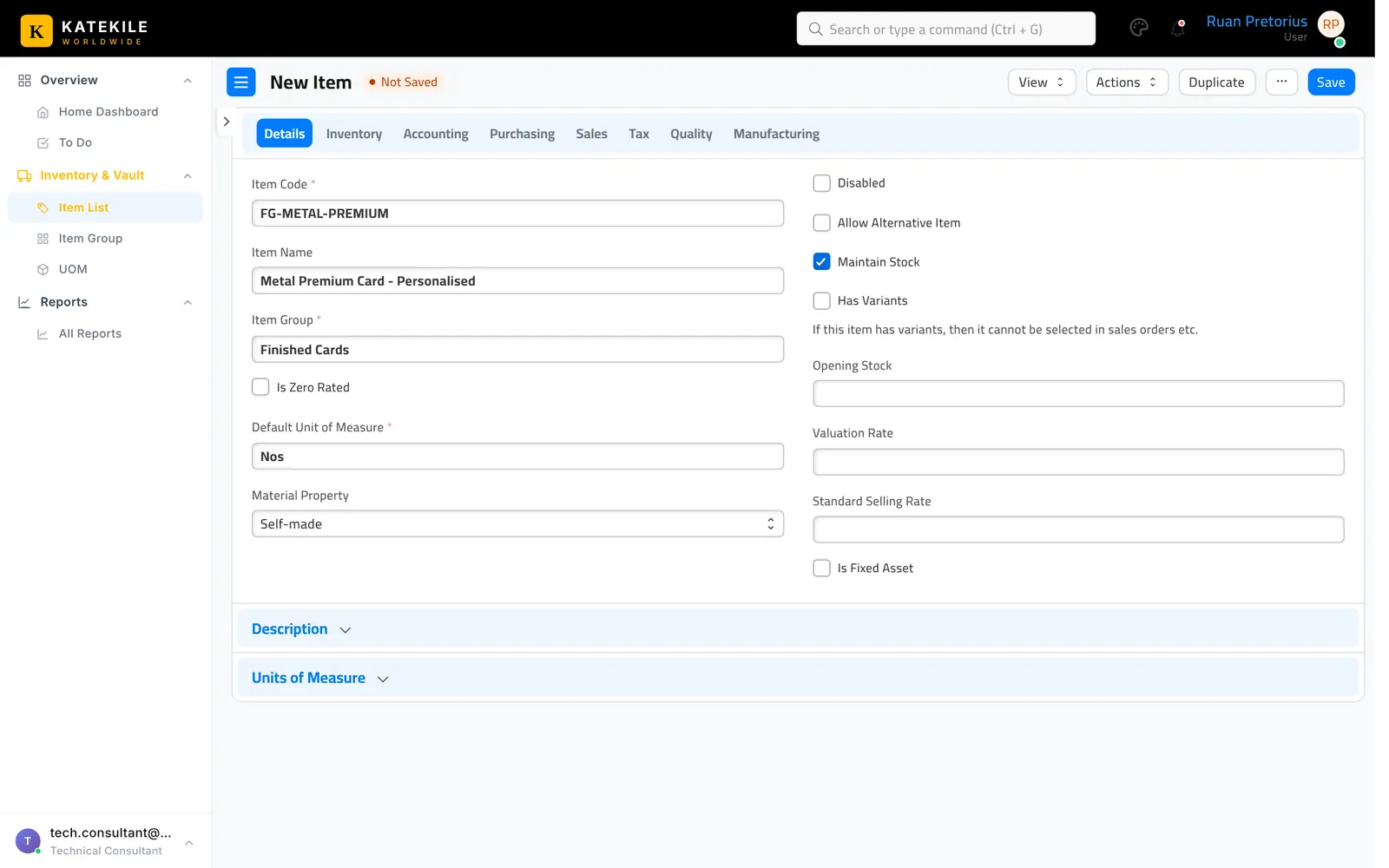Click the RP user avatar
1389x868 pixels.
click(1330, 25)
